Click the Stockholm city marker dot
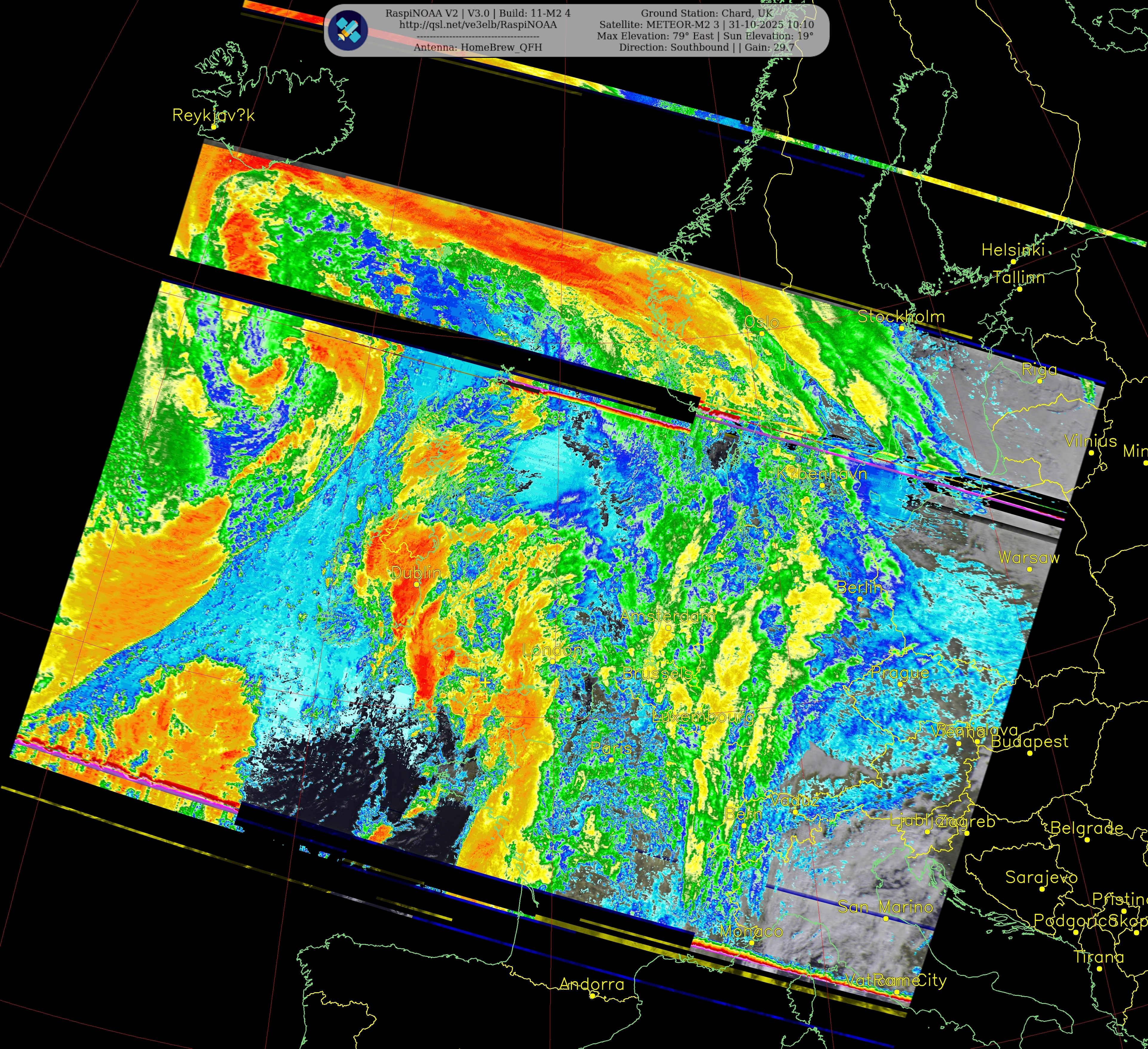Screen dimensions: 1148x1049 (x=902, y=328)
